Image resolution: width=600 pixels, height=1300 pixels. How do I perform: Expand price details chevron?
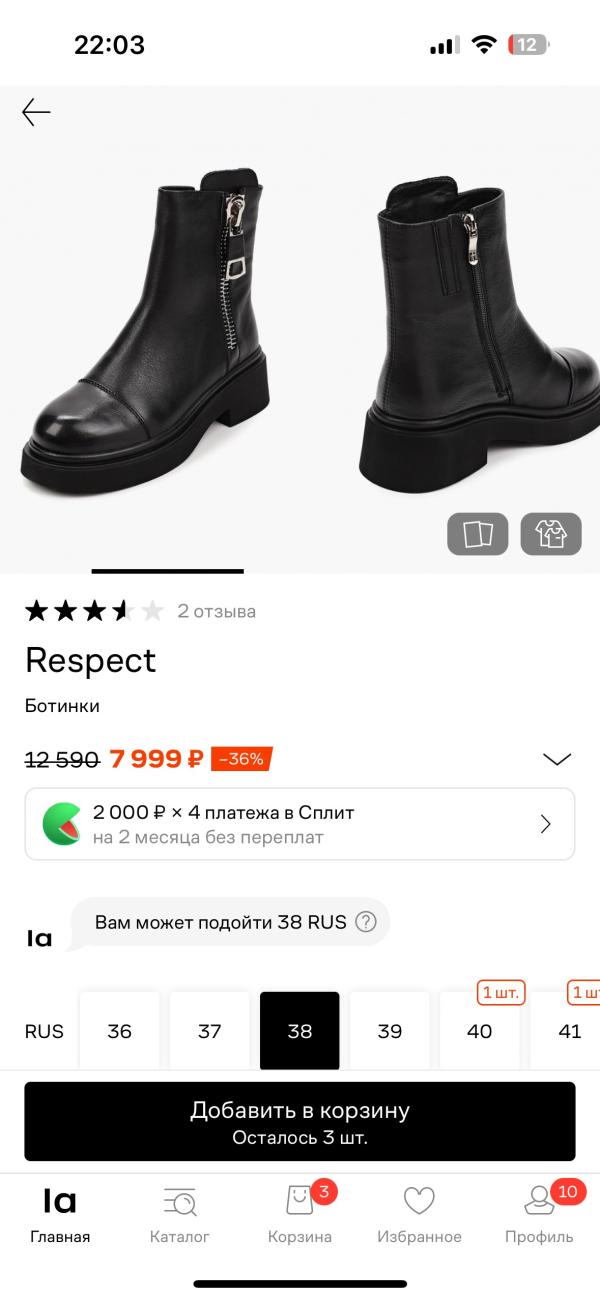[x=556, y=759]
